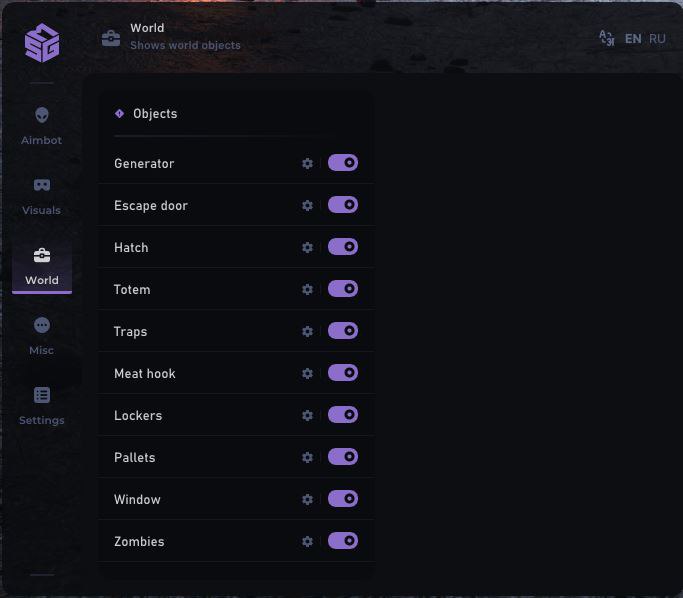683x598 pixels.
Task: Select EN language option
Action: tap(633, 39)
